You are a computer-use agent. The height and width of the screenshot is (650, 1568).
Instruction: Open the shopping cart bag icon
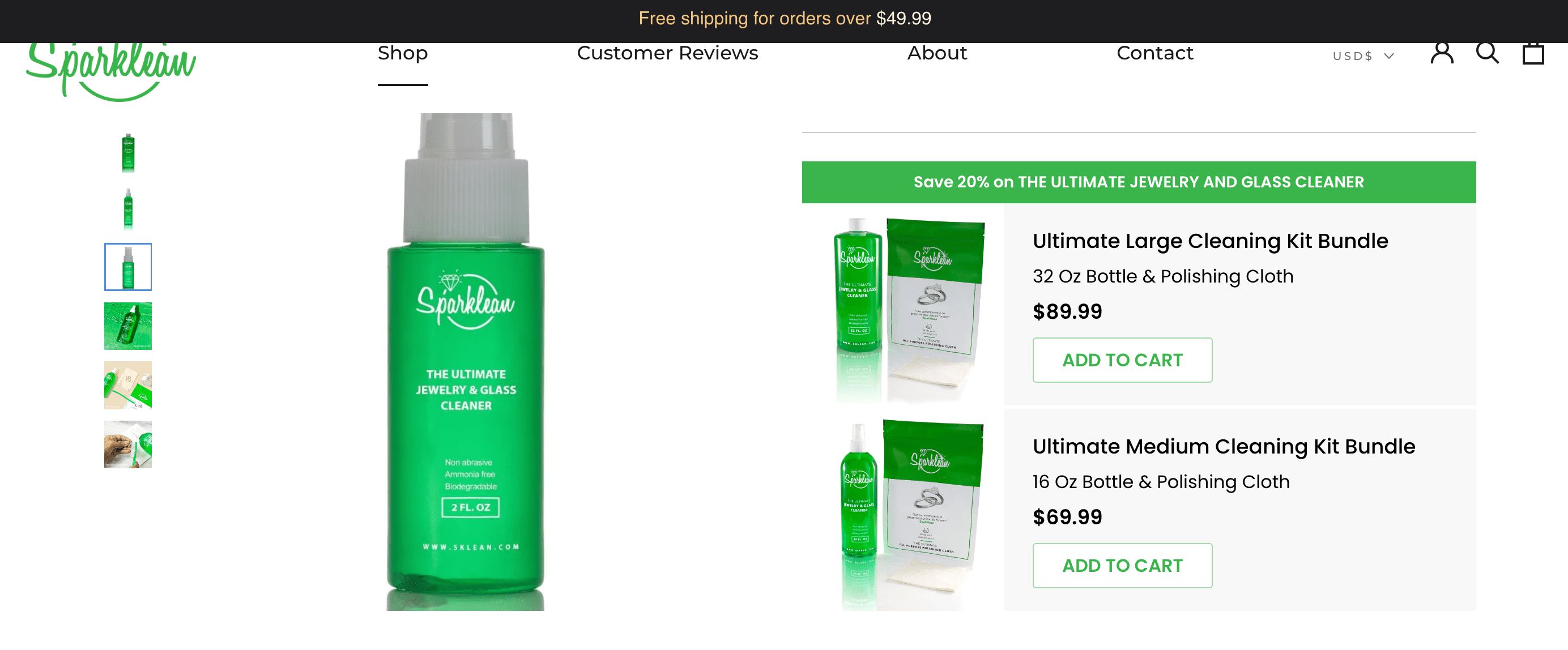pos(1533,54)
